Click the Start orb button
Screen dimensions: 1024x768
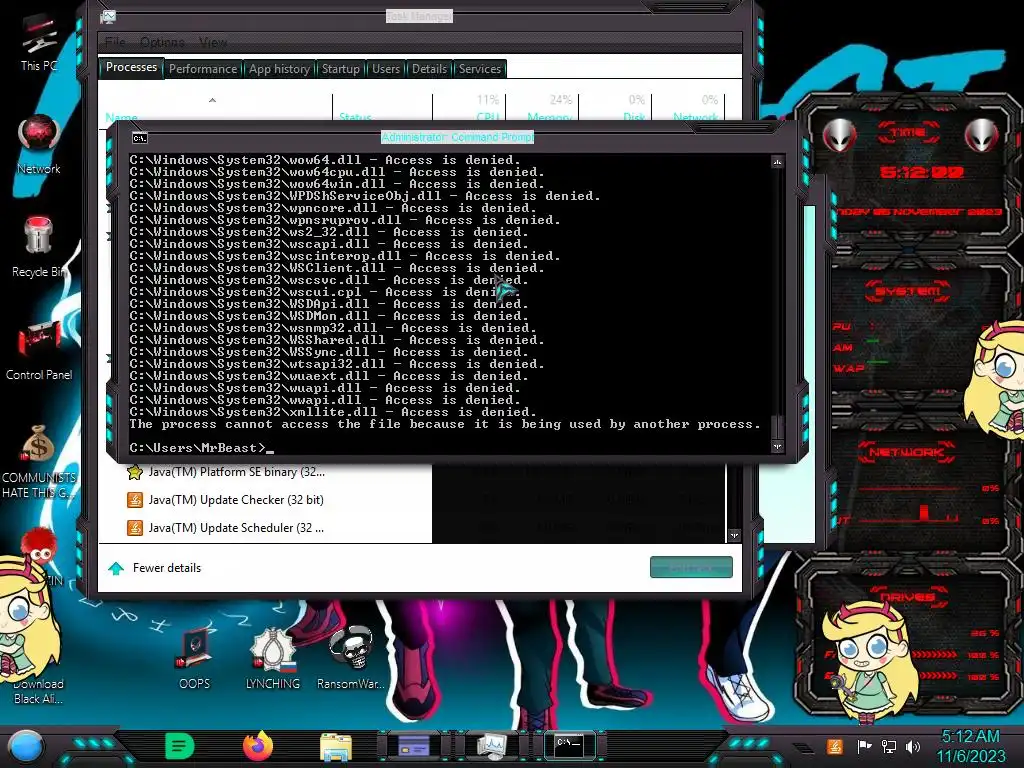click(x=26, y=746)
